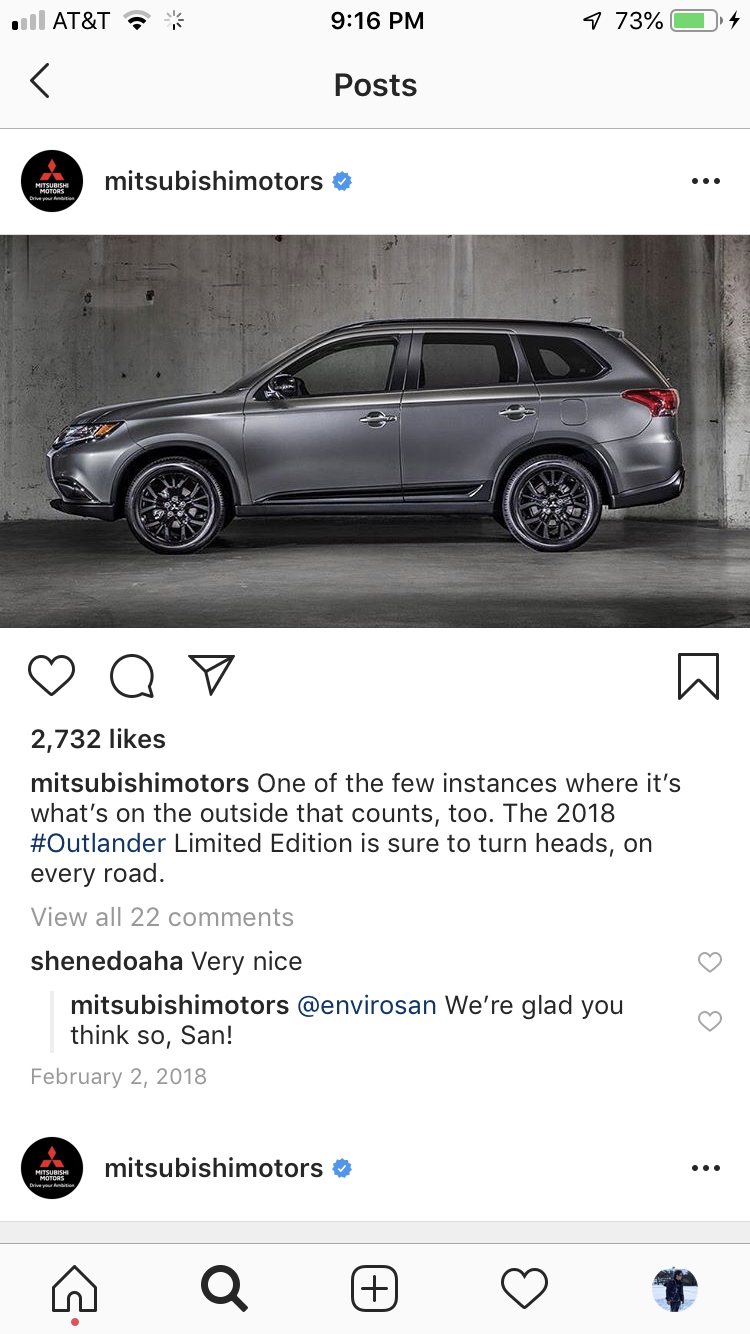750x1334 pixels.
Task: Open the Home tab in the bottom bar
Action: point(75,1289)
